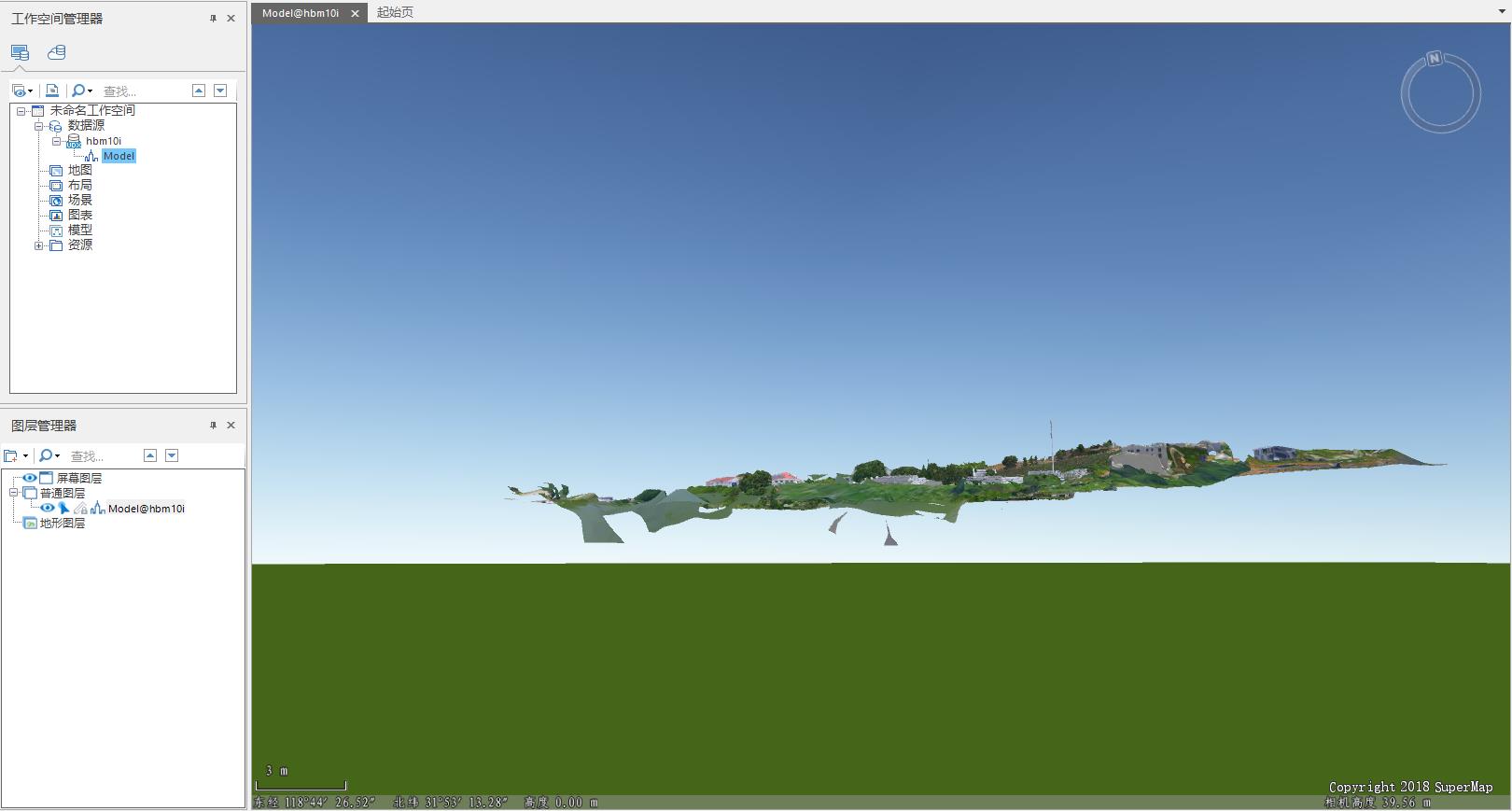Click the 图表 chart icon
Viewport: 1512px width, 811px height.
pyautogui.click(x=56, y=216)
